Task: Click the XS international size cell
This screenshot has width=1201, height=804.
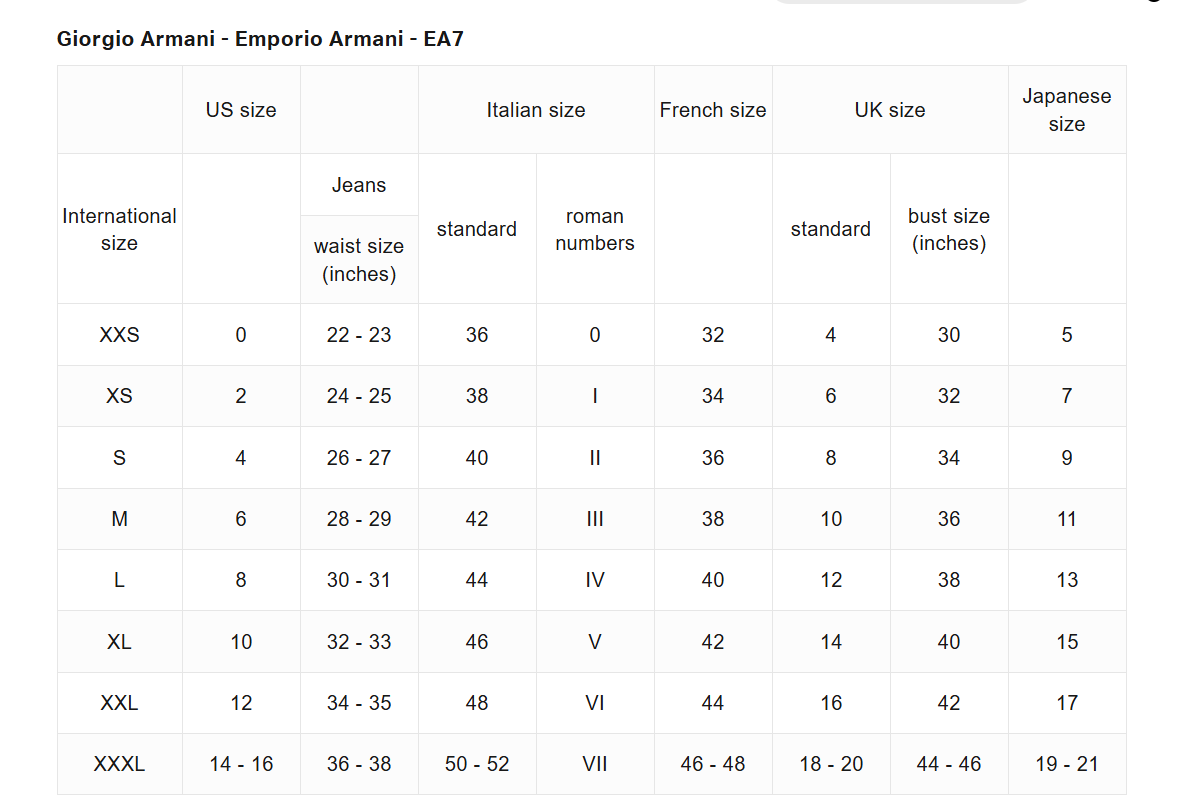Action: click(x=119, y=396)
